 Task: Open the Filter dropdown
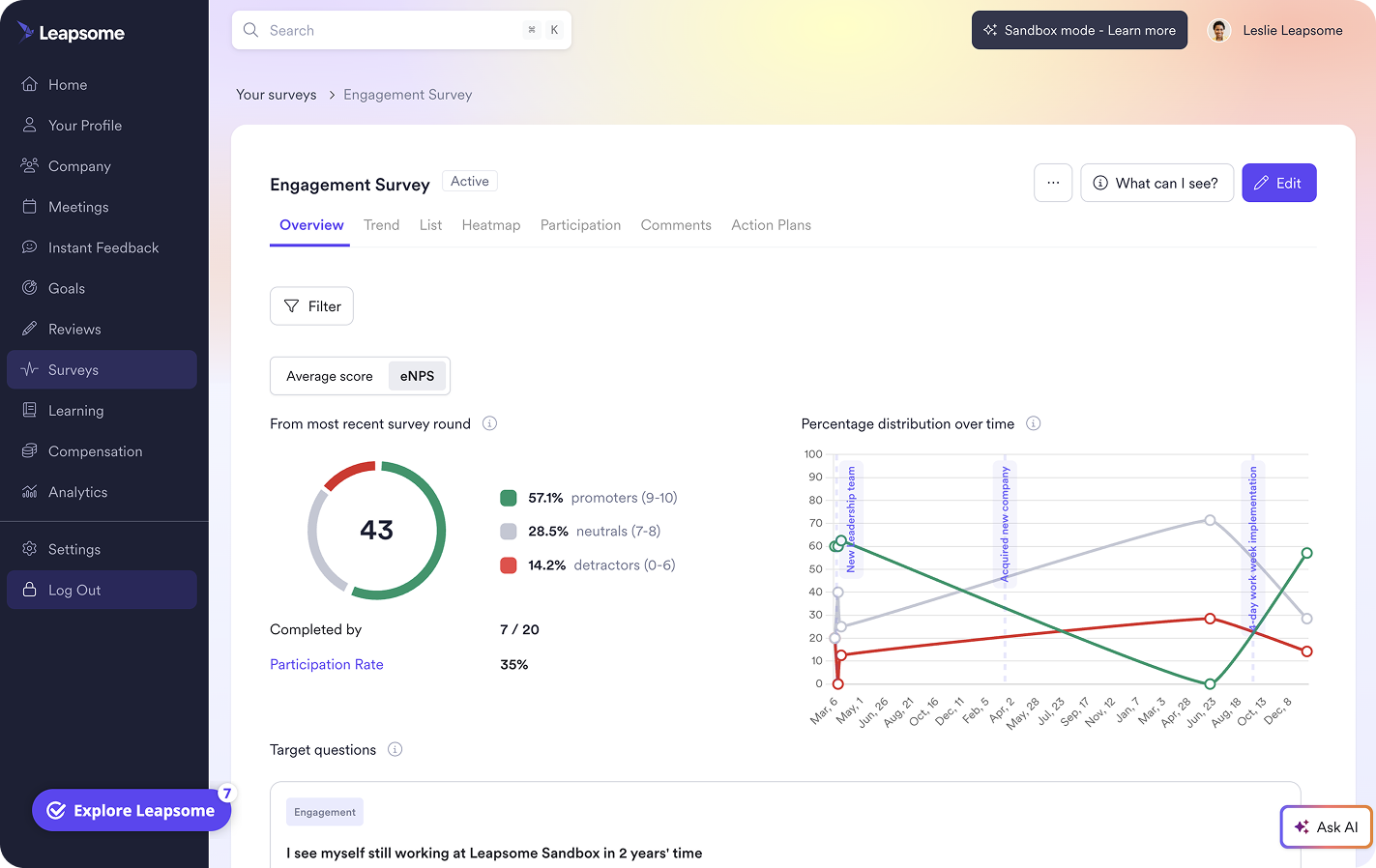311,305
